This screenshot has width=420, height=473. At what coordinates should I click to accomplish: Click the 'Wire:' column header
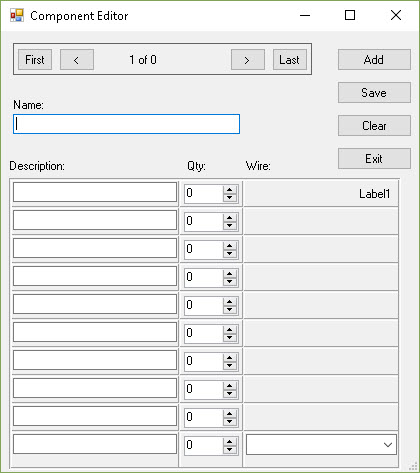coord(258,166)
